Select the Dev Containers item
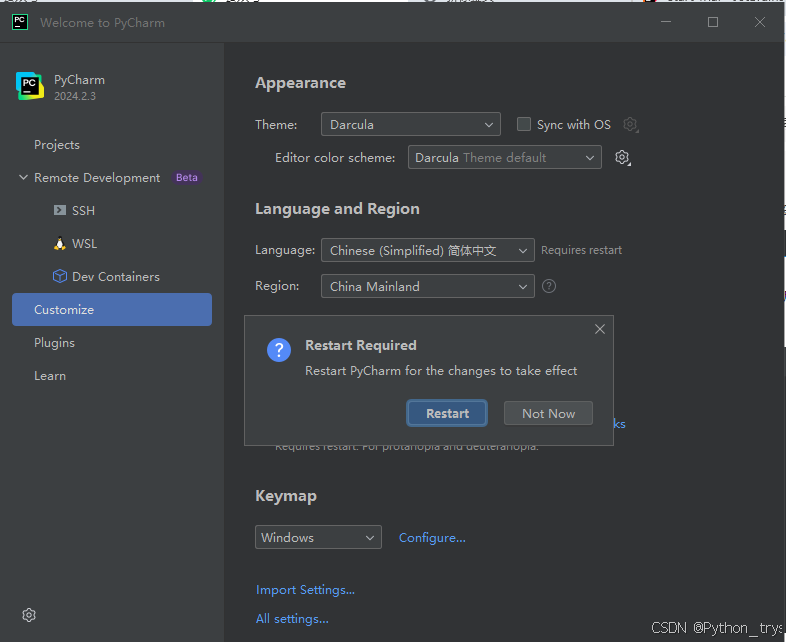The image size is (786, 642). coord(116,277)
